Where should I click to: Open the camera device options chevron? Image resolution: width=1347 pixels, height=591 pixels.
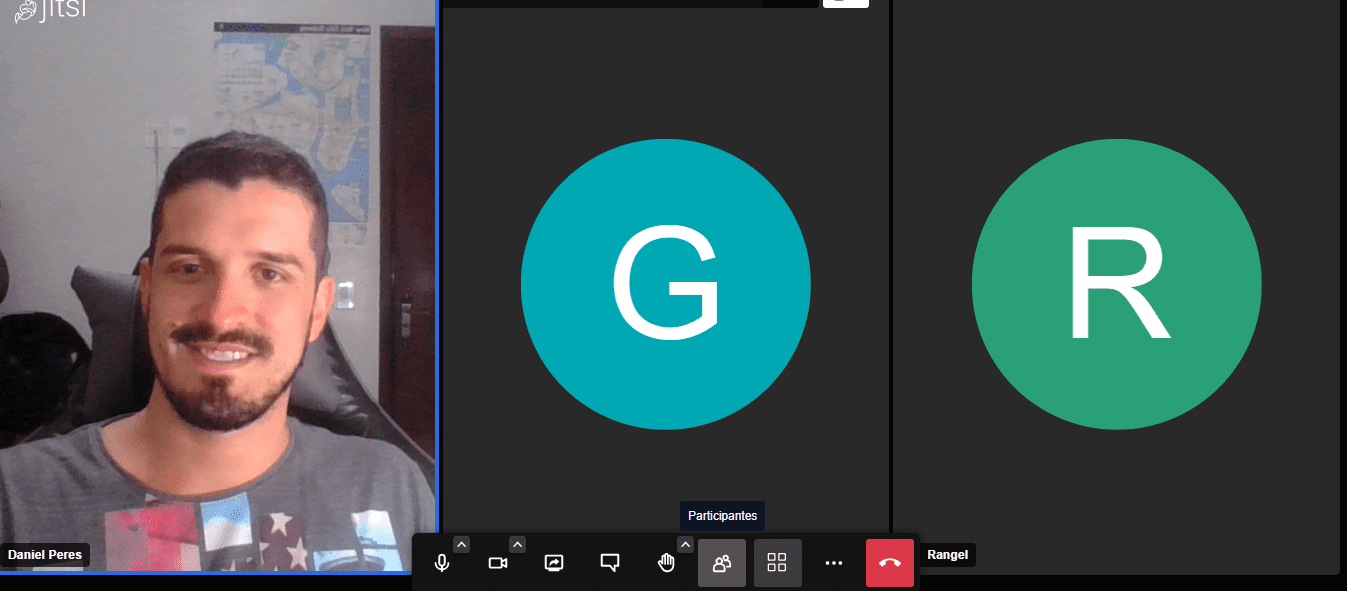(x=517, y=544)
